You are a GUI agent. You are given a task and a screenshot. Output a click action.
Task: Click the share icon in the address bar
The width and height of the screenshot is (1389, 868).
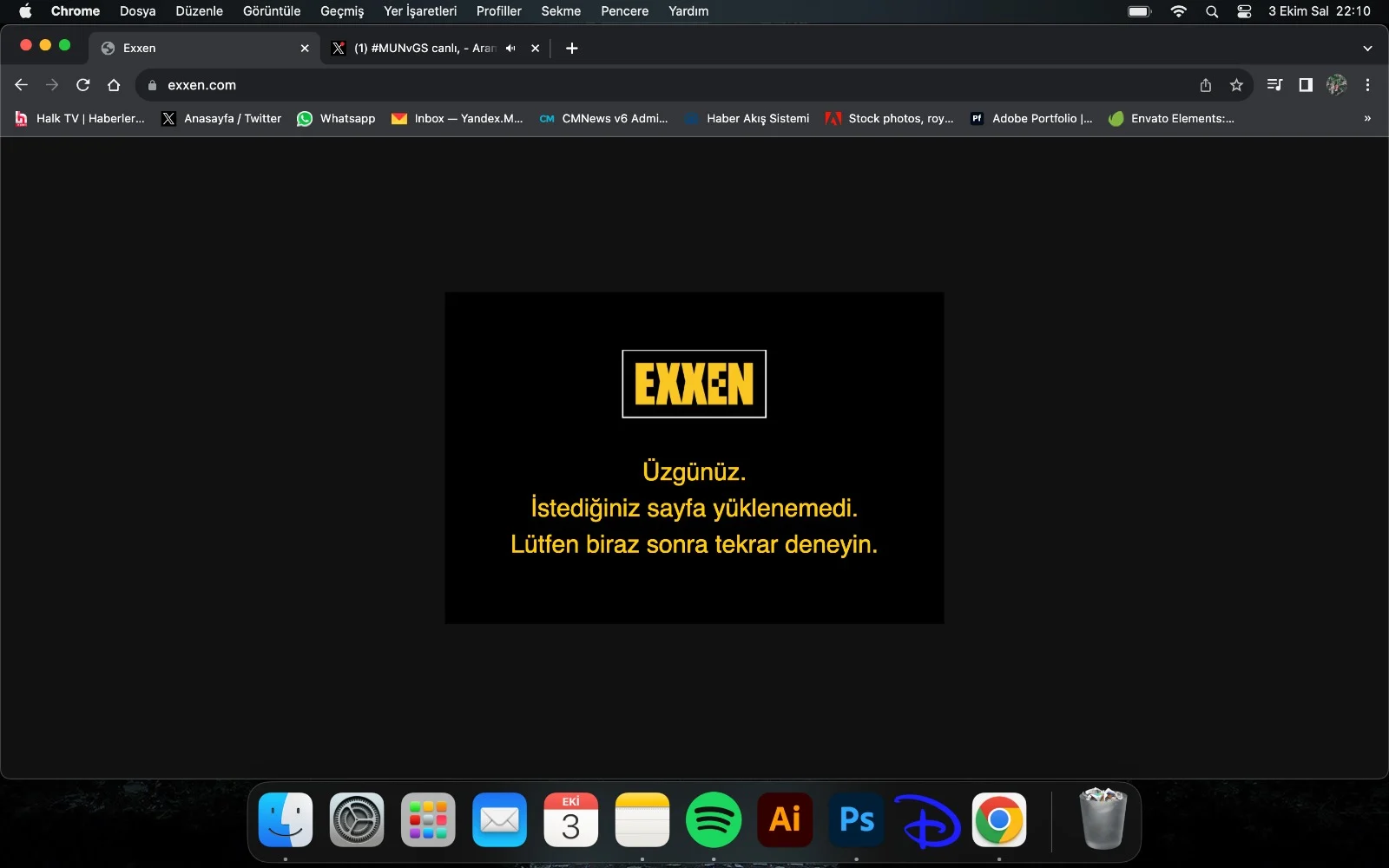click(1205, 85)
